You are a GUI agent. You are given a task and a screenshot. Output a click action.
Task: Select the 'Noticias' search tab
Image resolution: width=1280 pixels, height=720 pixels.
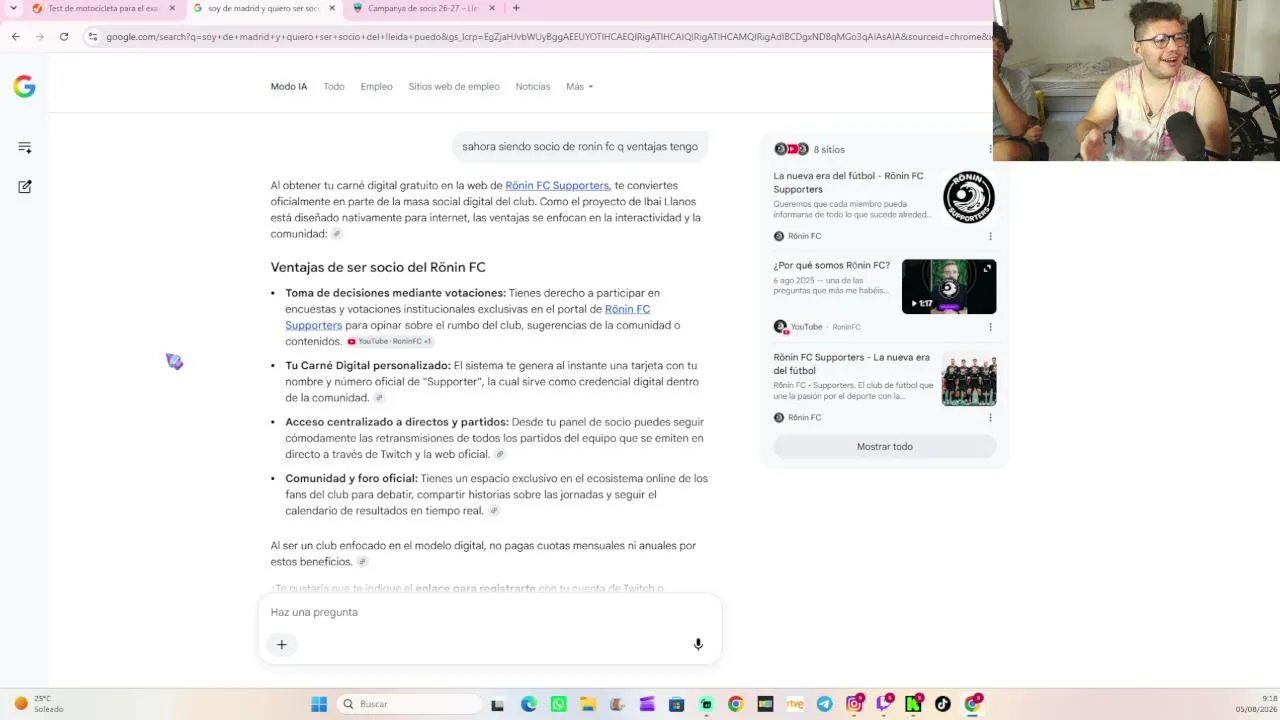533,87
